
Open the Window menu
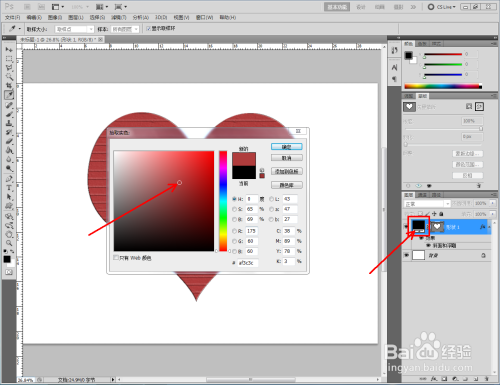coord(204,17)
